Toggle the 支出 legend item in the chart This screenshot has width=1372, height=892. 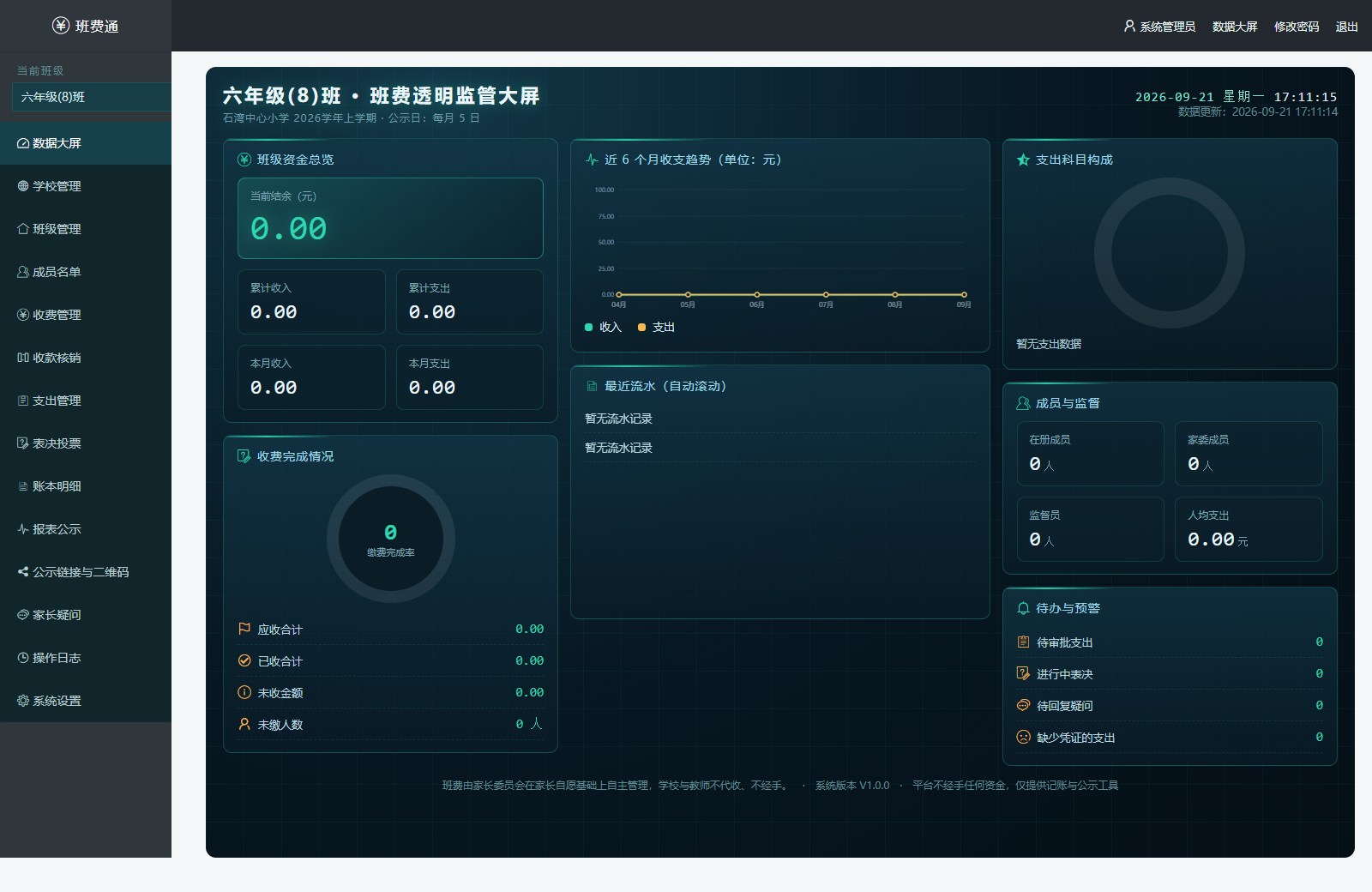656,327
